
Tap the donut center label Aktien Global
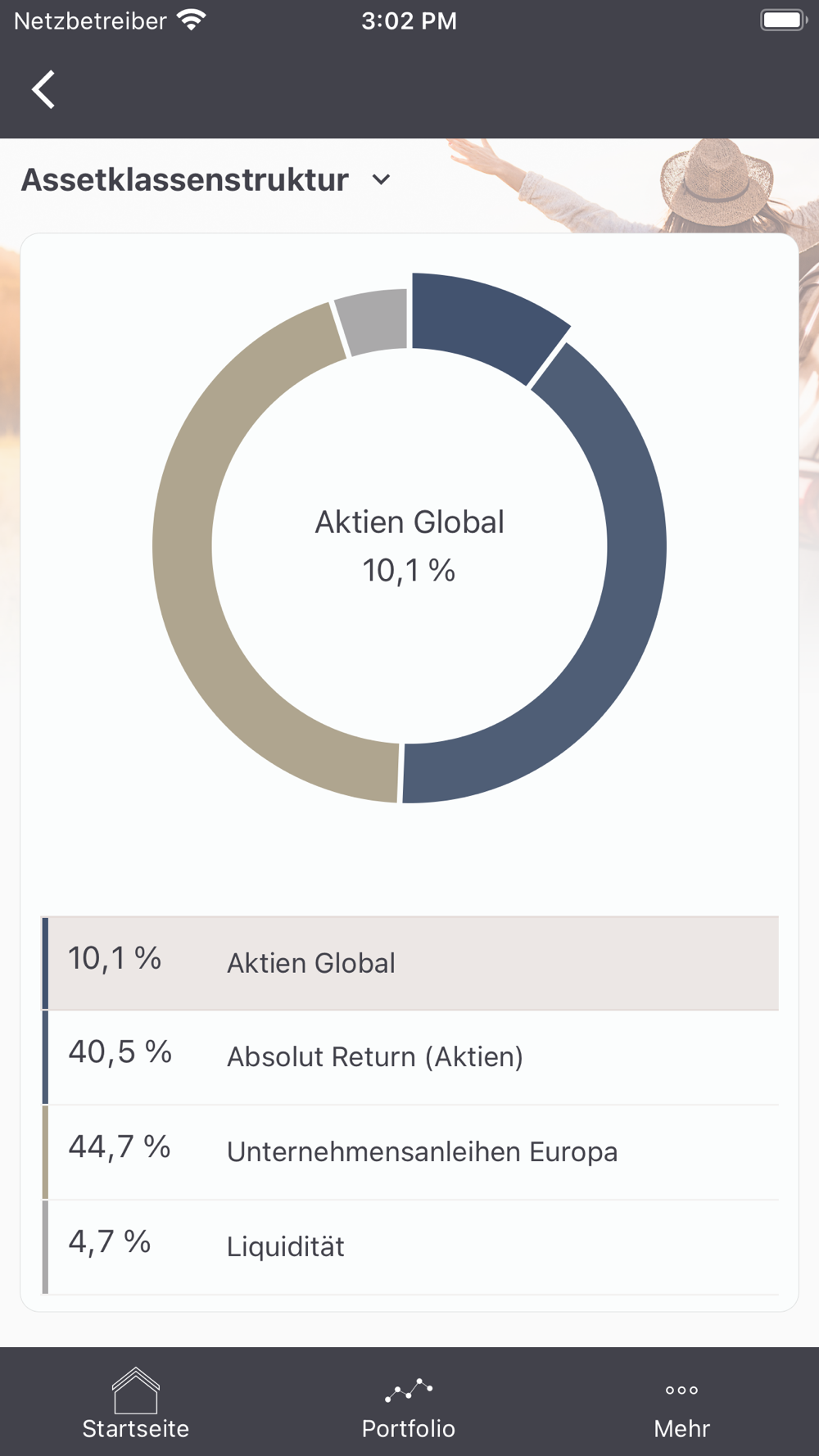(x=409, y=522)
